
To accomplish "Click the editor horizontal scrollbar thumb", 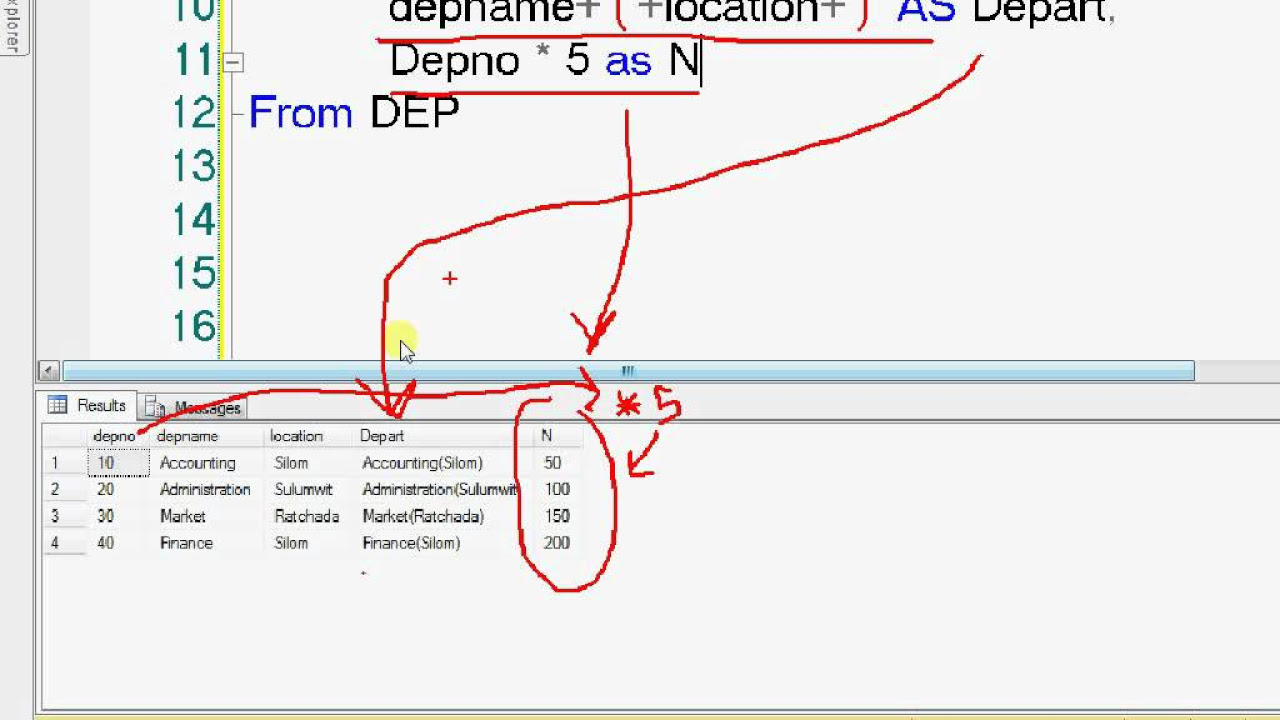I will click(x=628, y=371).
